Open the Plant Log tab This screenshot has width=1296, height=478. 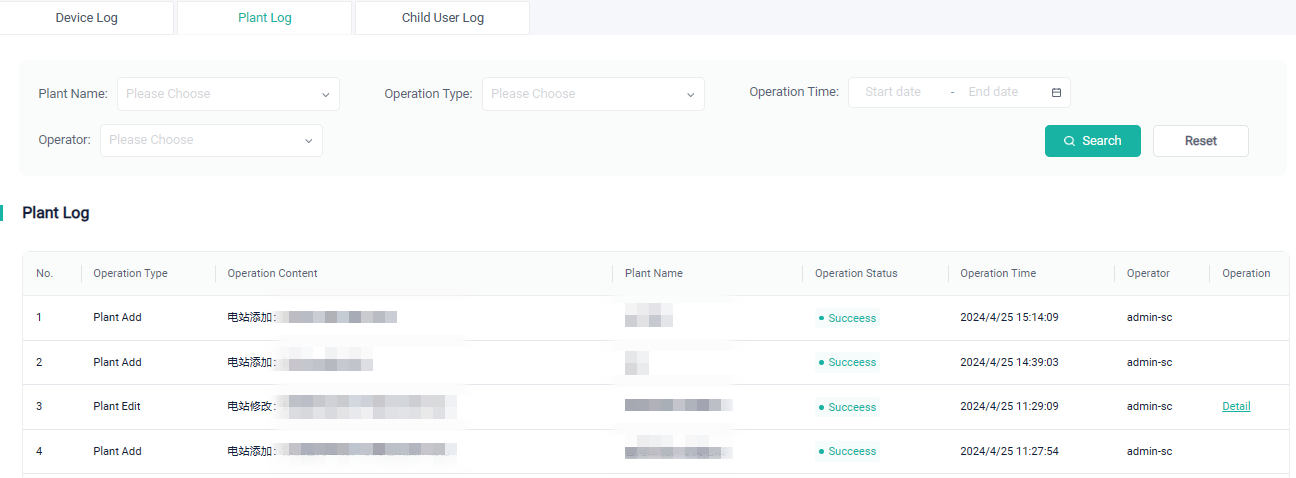point(265,18)
